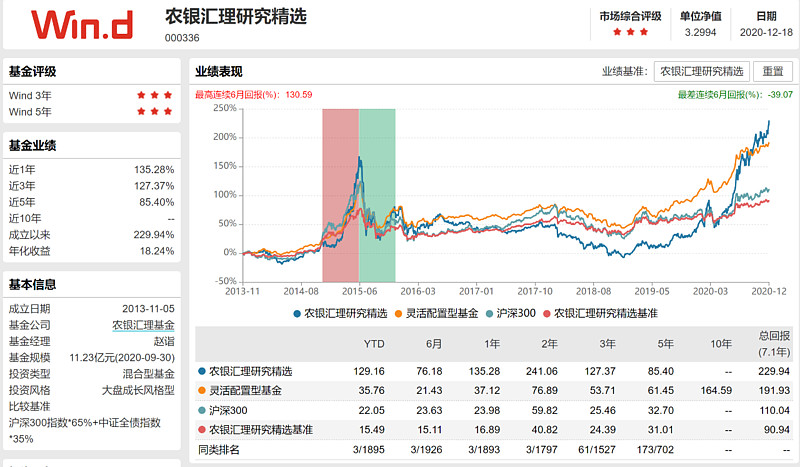Click the 6月 column header
Screen dimensions: 800x467
[434, 344]
